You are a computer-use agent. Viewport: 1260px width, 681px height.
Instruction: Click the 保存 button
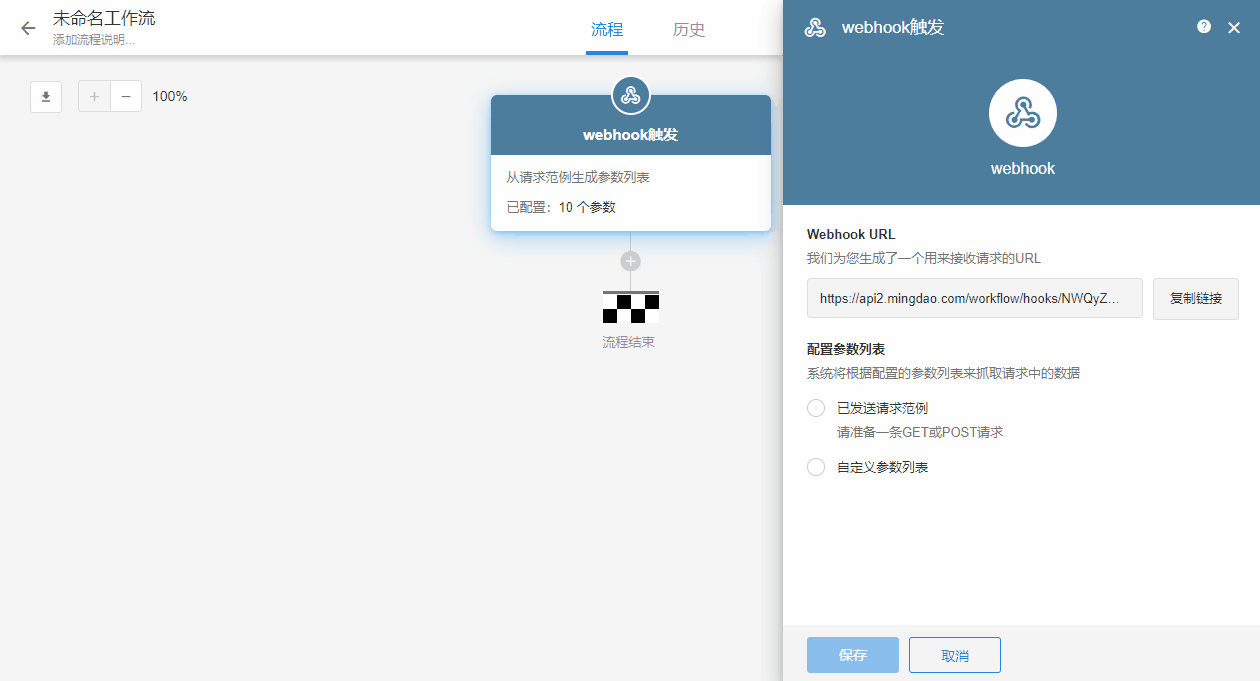(852, 655)
